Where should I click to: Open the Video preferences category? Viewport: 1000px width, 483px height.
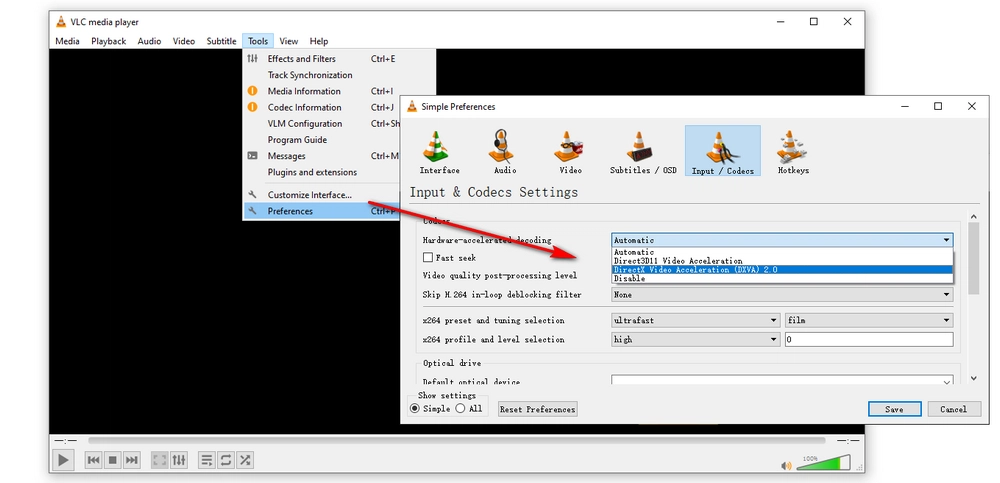pos(570,151)
